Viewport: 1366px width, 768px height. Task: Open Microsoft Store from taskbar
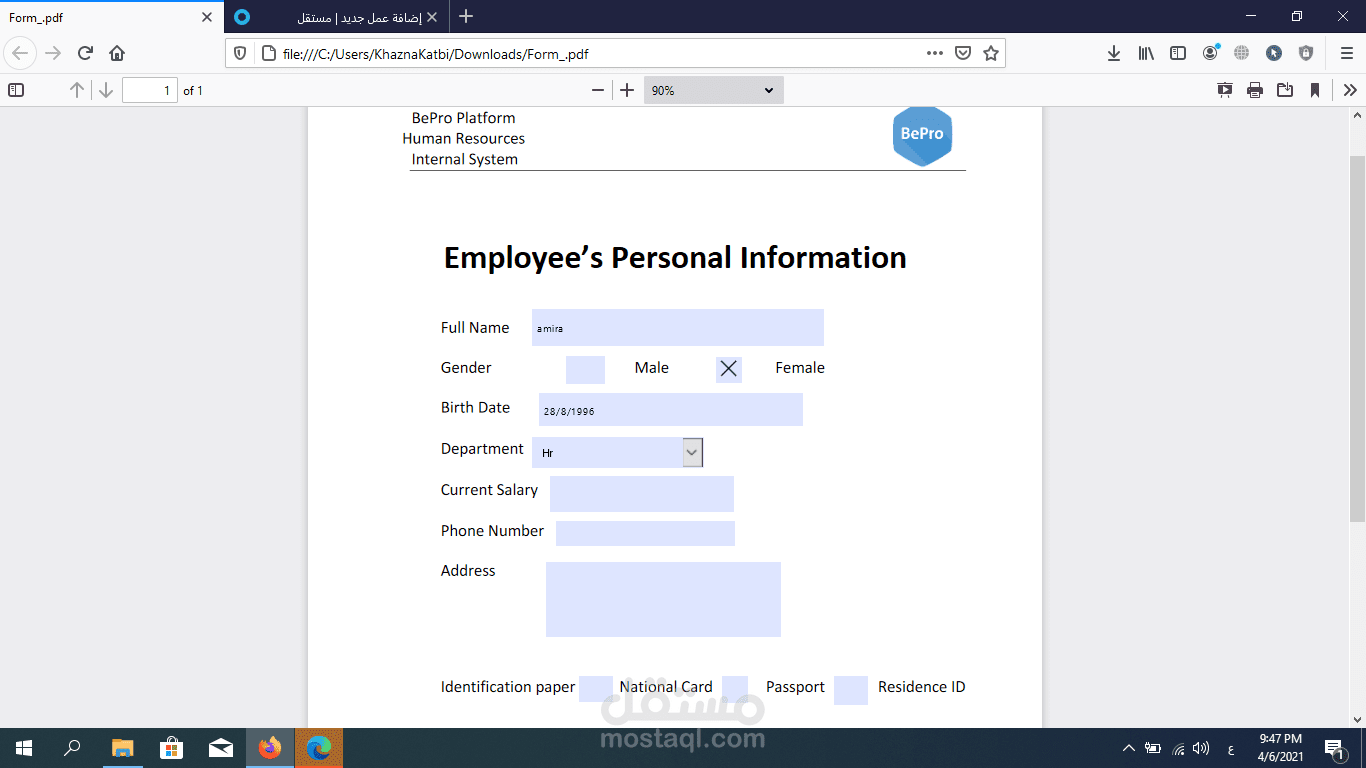point(171,747)
